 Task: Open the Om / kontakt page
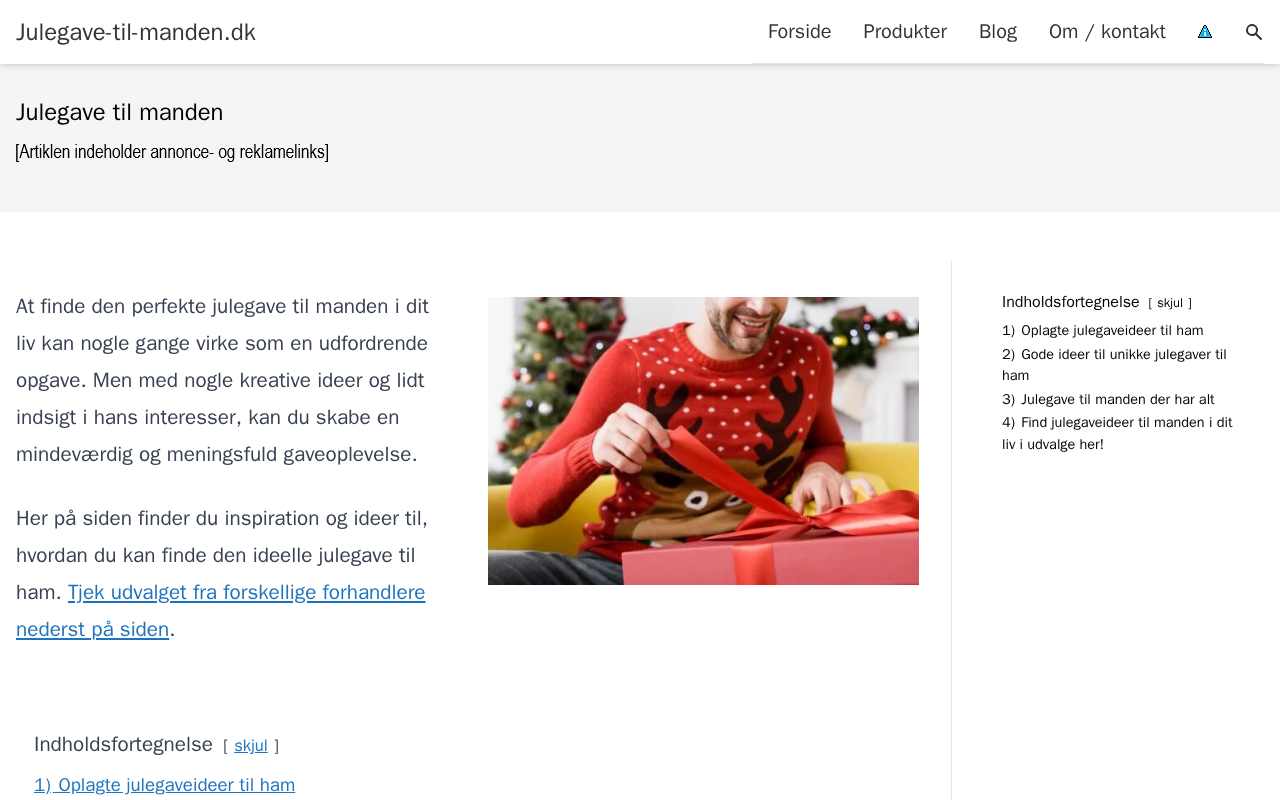click(x=1107, y=32)
